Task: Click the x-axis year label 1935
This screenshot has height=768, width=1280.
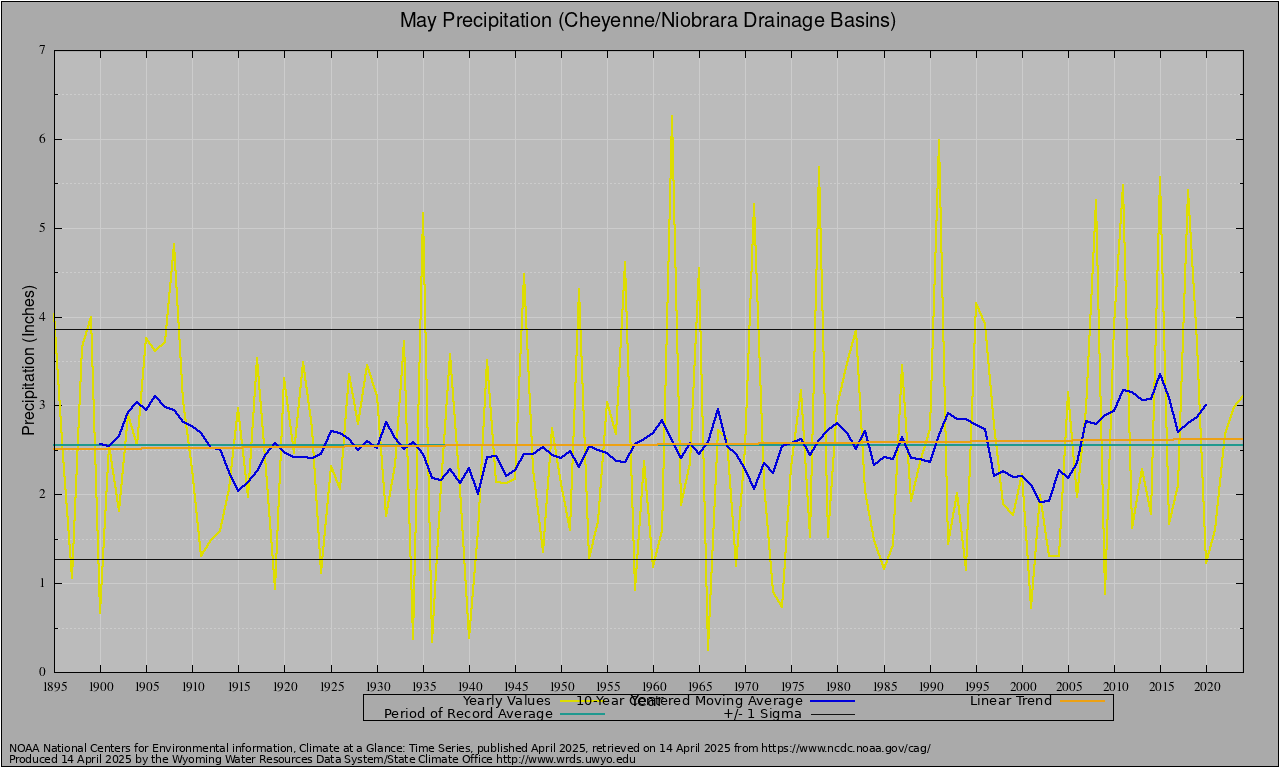Action: (423, 686)
